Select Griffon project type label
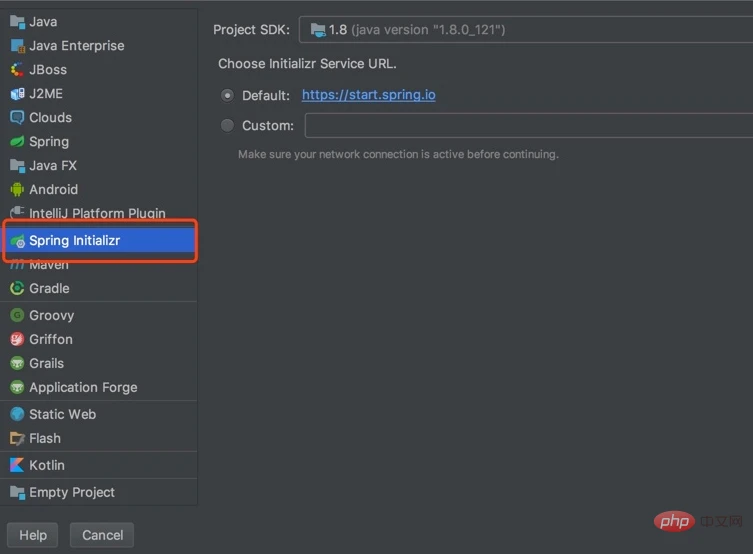 [51, 339]
